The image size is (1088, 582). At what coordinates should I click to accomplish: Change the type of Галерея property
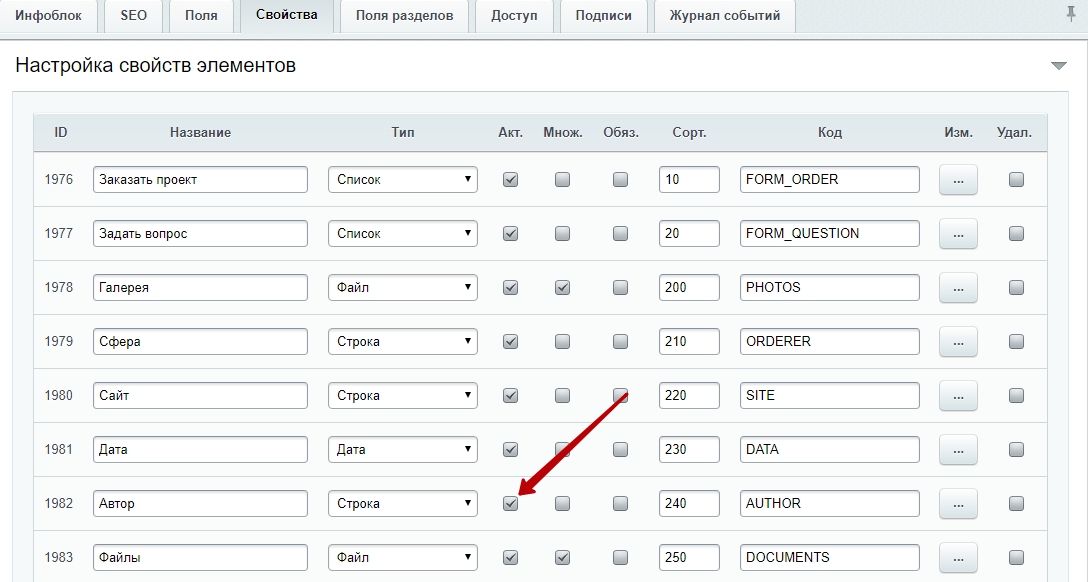(402, 287)
